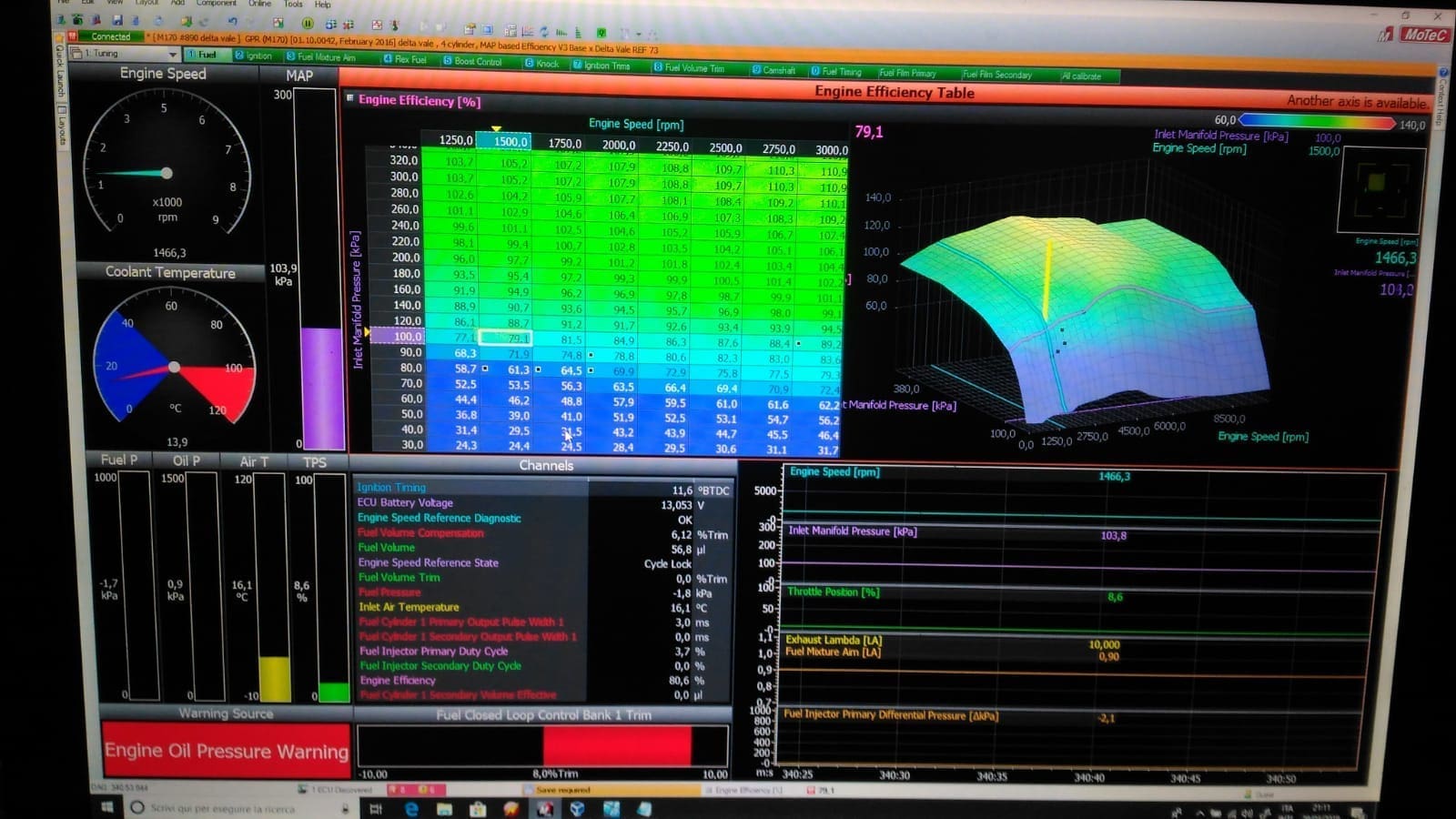Click the green Pause icon in the toolbar
This screenshot has width=1456, height=819.
308,23
